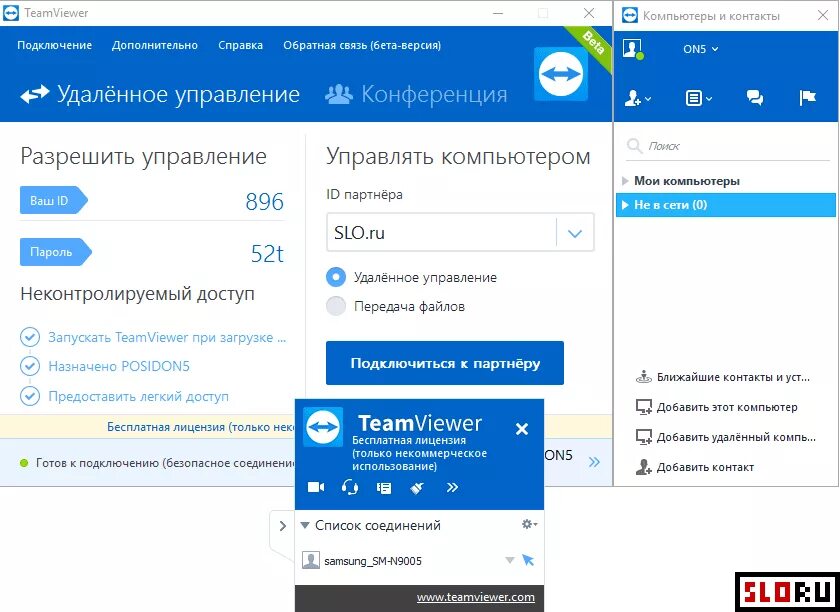Image resolution: width=840 pixels, height=612 pixels.
Task: Click the password value 52t
Action: click(x=267, y=253)
